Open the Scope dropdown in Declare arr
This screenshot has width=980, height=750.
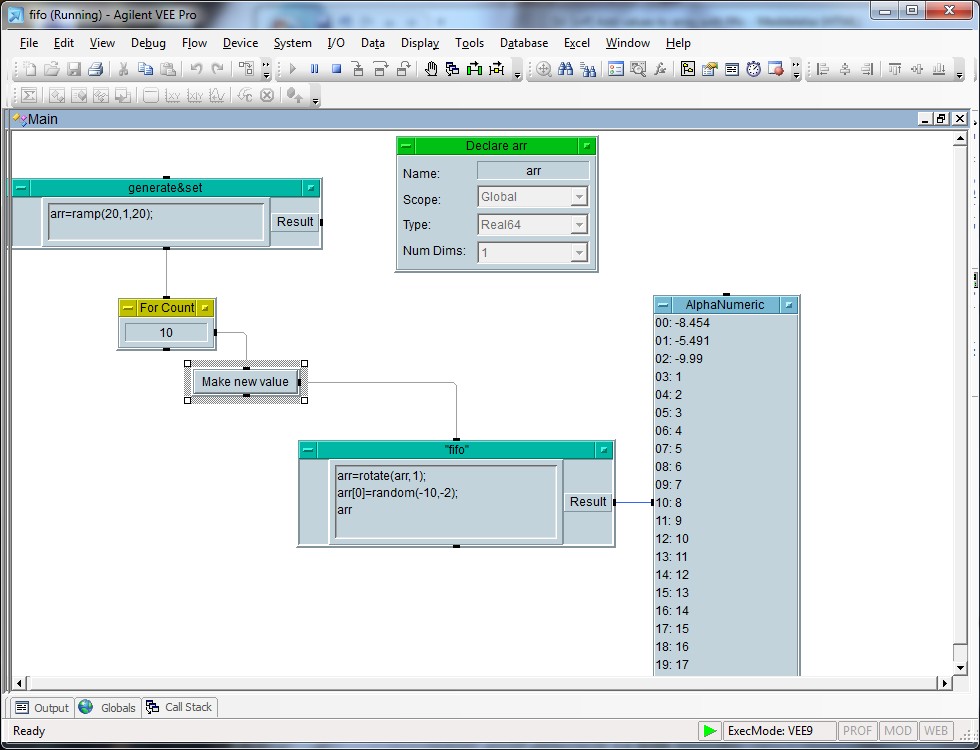578,197
